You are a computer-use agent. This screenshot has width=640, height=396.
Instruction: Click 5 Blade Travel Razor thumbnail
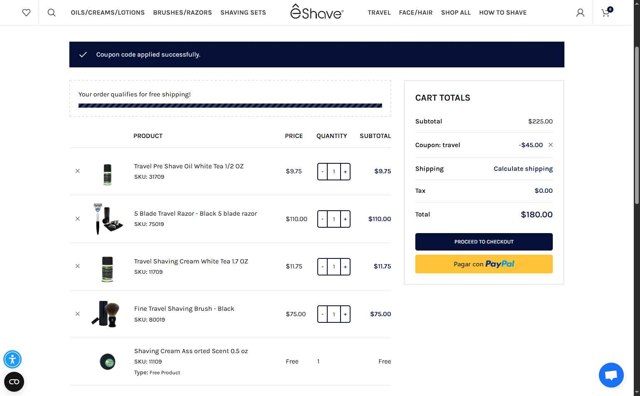(x=107, y=219)
